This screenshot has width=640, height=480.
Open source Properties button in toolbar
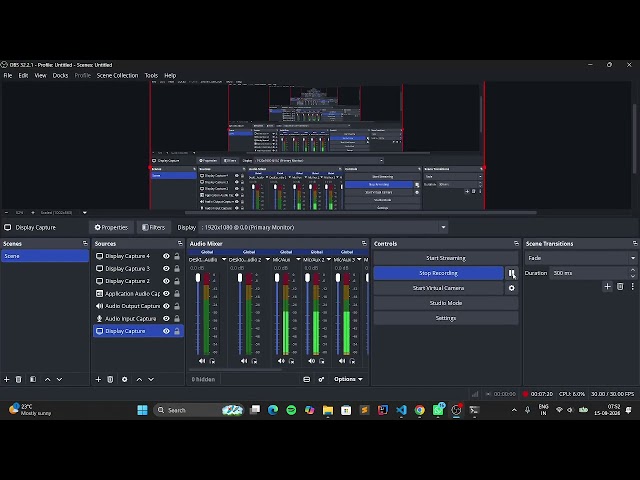click(x=111, y=227)
